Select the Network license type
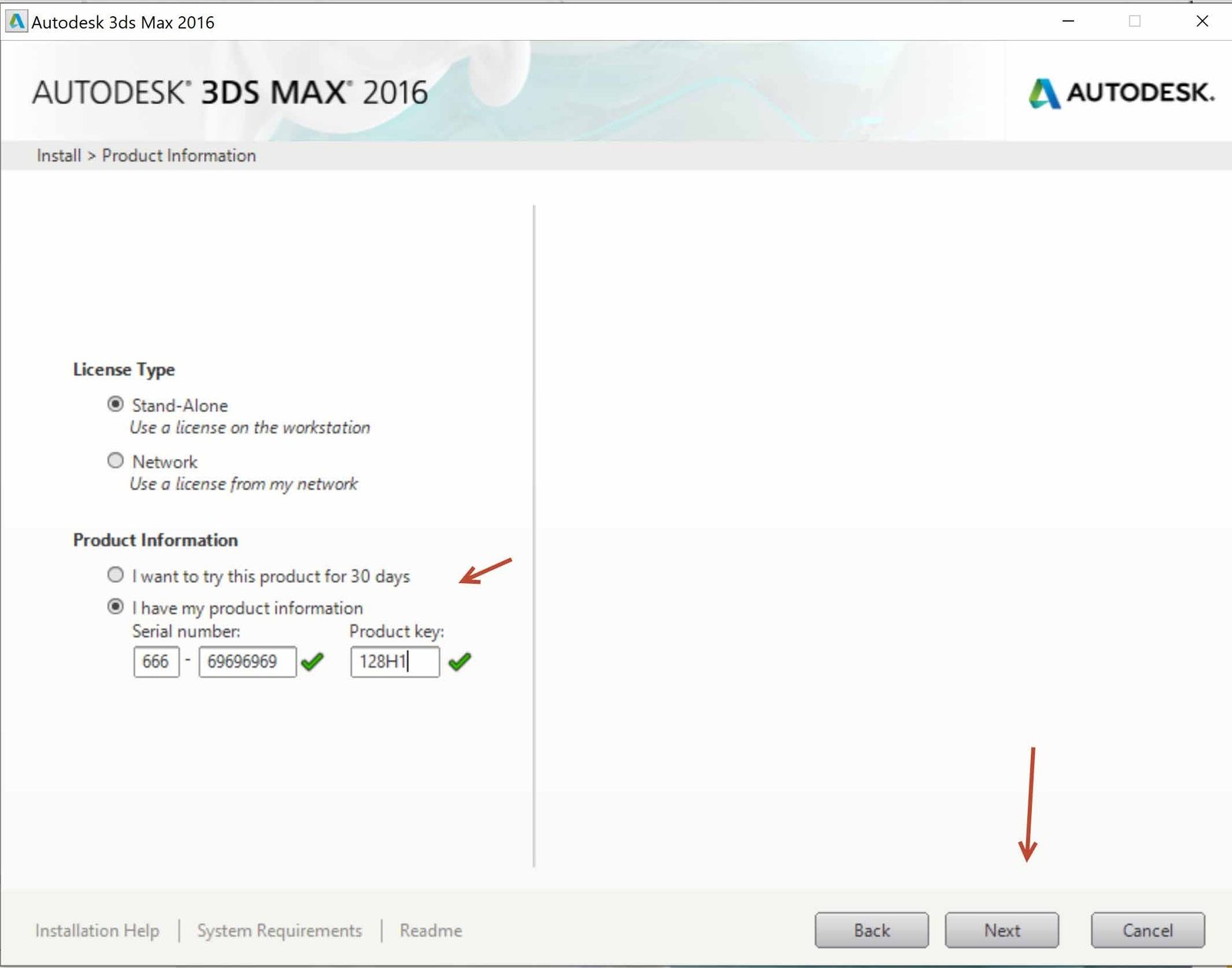 (x=115, y=460)
